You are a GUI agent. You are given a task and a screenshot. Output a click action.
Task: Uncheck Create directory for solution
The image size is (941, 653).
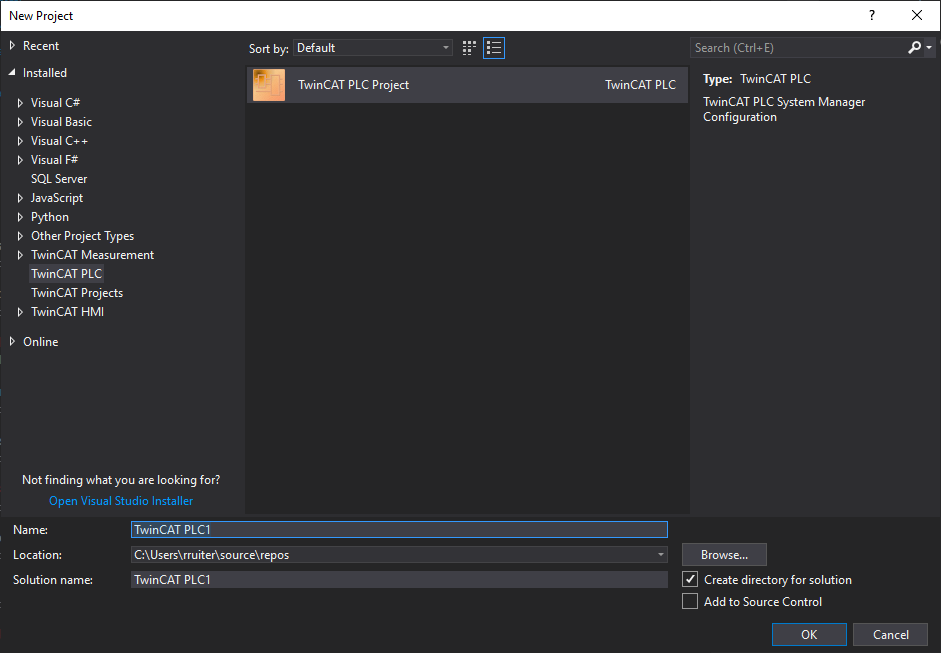point(690,580)
